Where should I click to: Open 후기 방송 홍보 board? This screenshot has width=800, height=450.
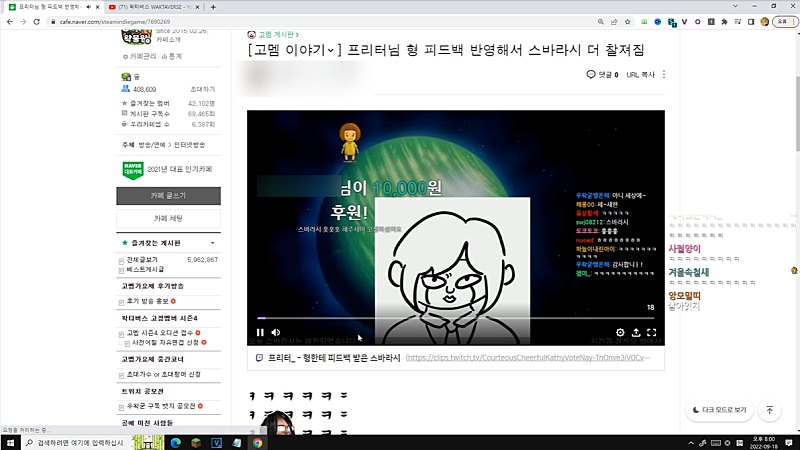click(x=147, y=302)
